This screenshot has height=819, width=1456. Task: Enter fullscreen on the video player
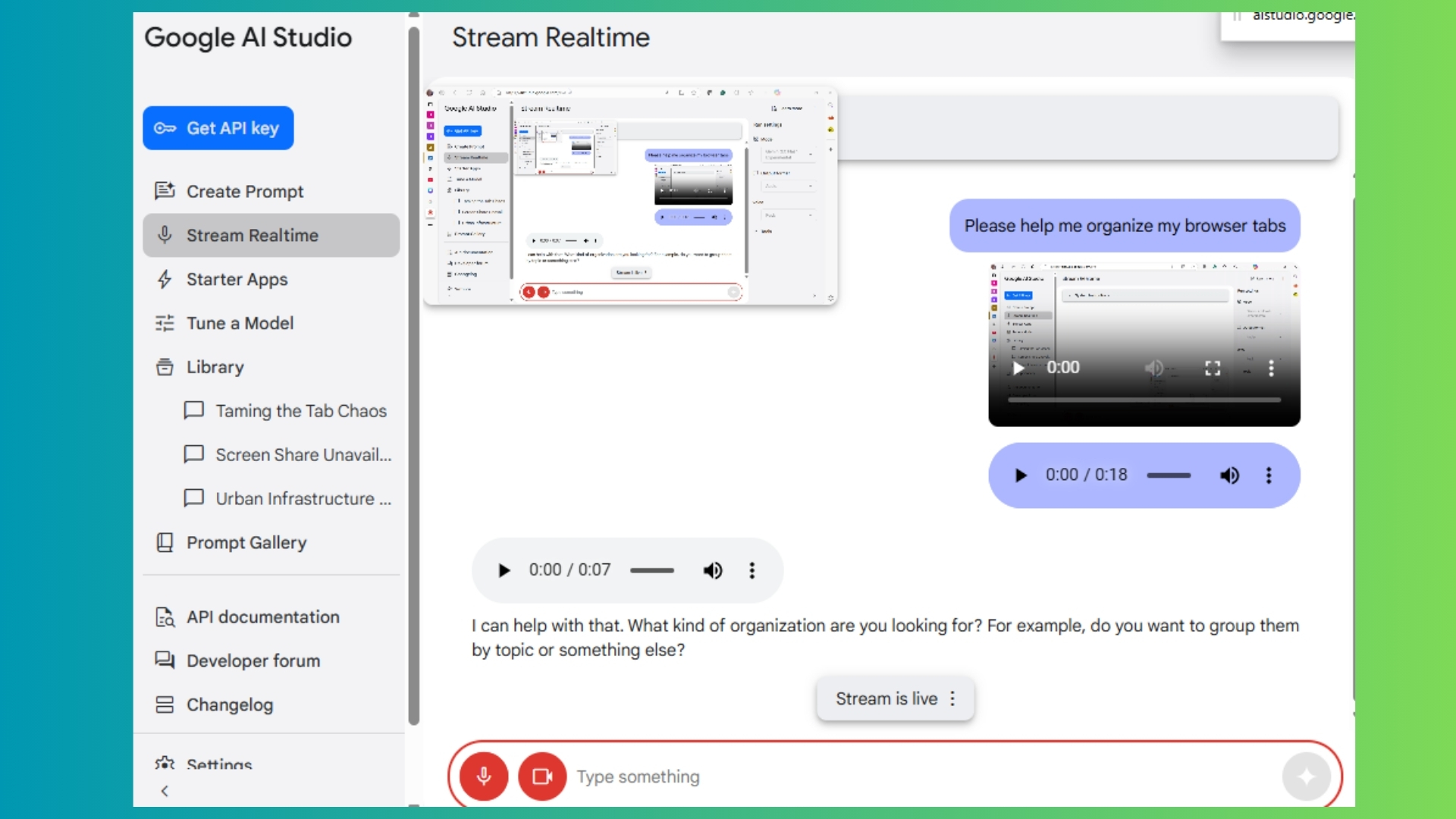1213,369
